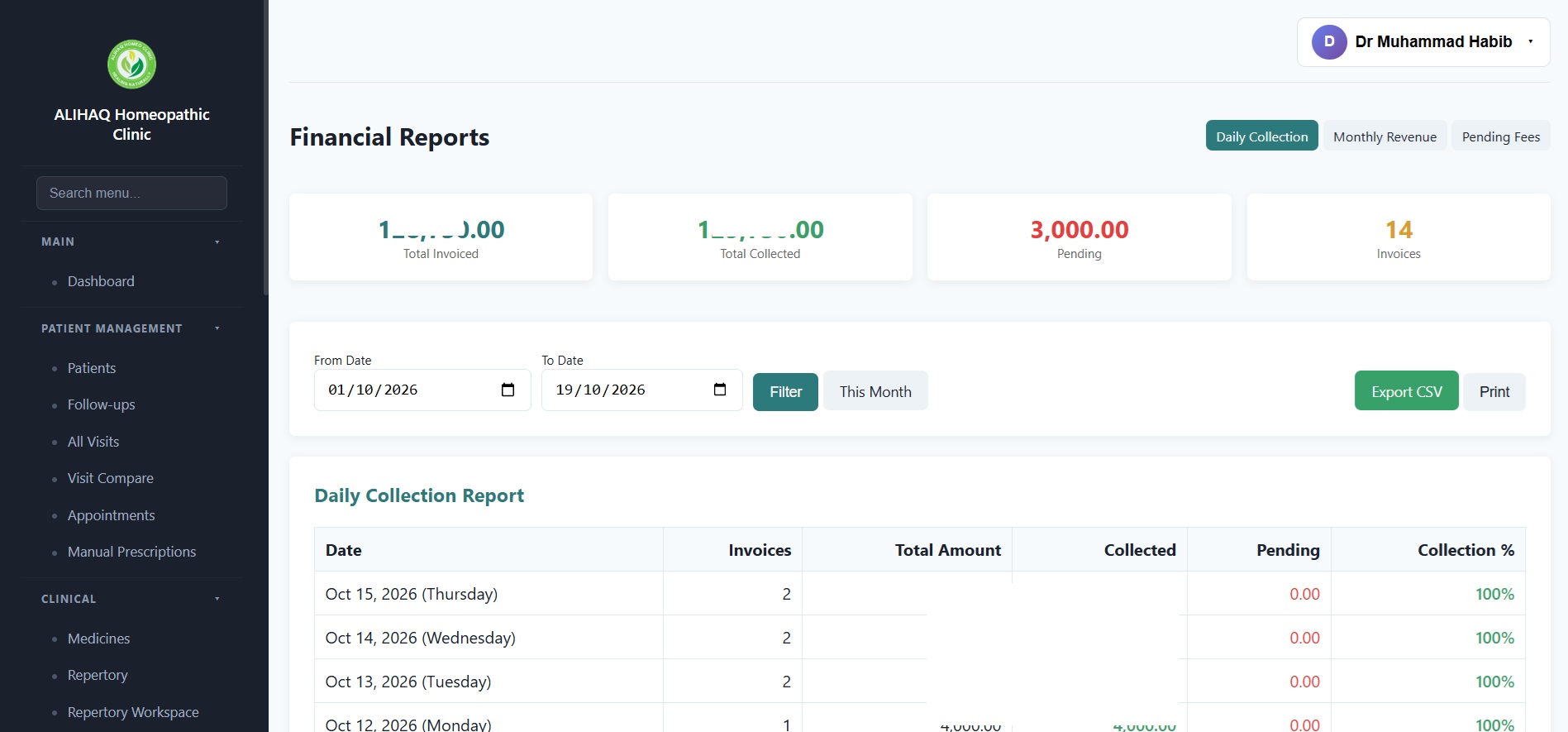Viewport: 1568px width, 732px height.
Task: Switch to the Daily Collection tab
Action: (x=1261, y=136)
